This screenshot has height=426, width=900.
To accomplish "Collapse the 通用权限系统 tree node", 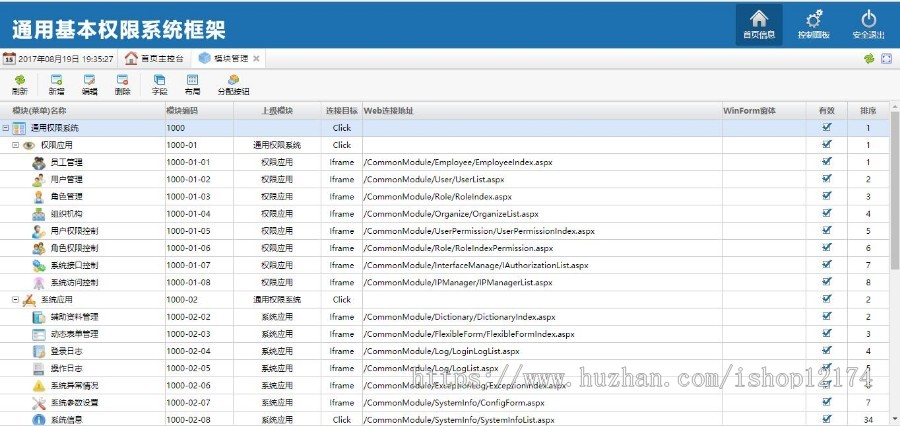I will (6, 128).
